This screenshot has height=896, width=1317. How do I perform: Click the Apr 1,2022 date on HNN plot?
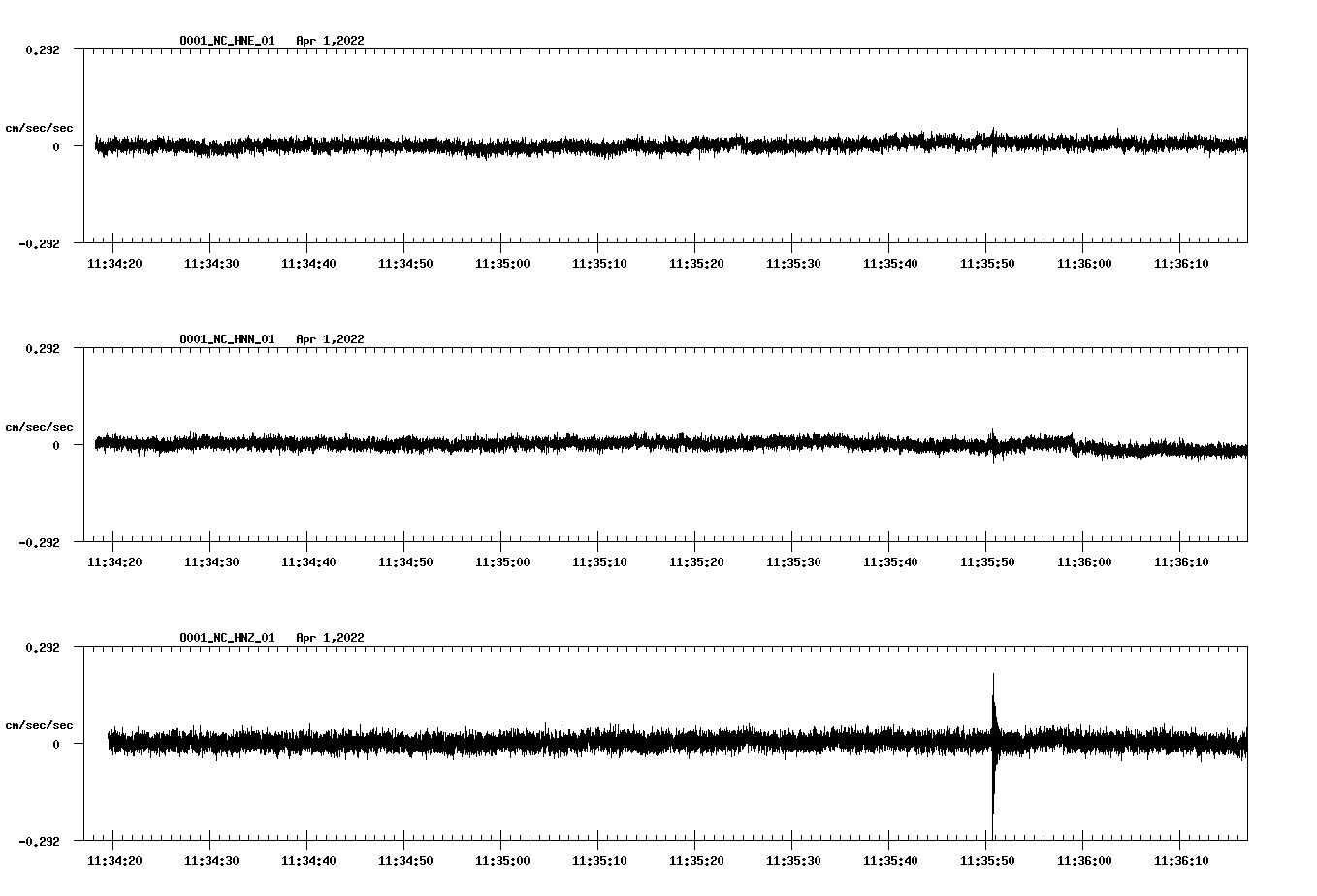click(x=331, y=339)
